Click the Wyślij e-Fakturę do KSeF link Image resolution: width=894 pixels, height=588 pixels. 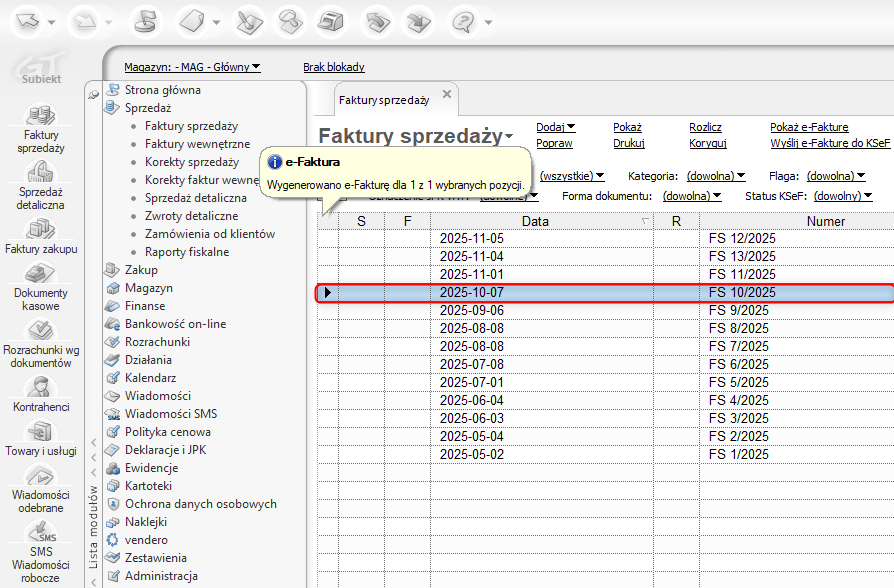click(829, 143)
